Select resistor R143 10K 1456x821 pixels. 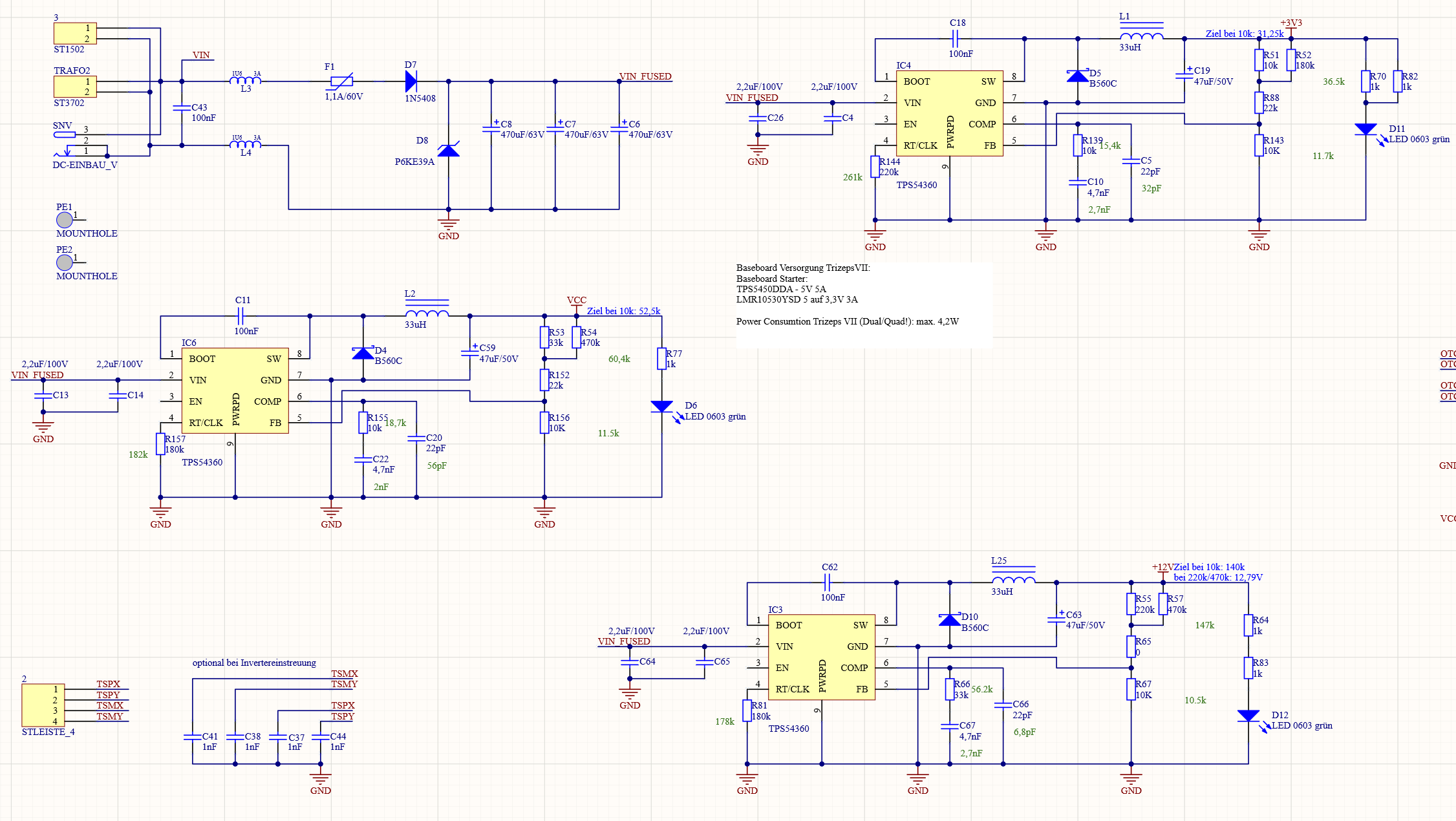(1259, 145)
